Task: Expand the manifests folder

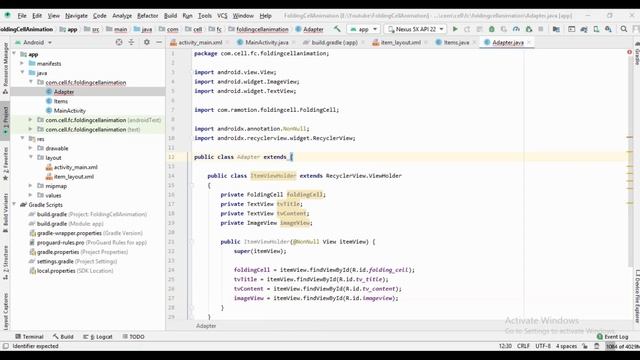Action: click(x=22, y=63)
